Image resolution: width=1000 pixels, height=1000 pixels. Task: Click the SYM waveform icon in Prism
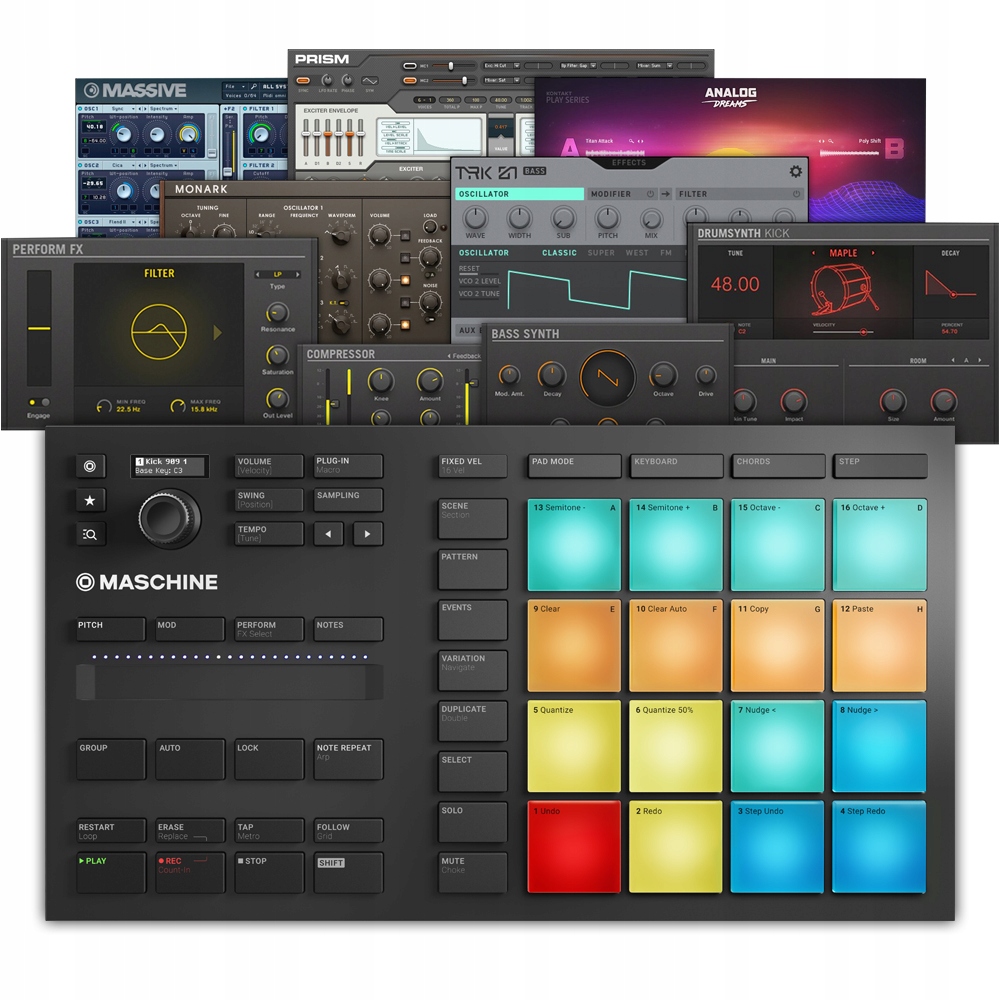pos(368,82)
